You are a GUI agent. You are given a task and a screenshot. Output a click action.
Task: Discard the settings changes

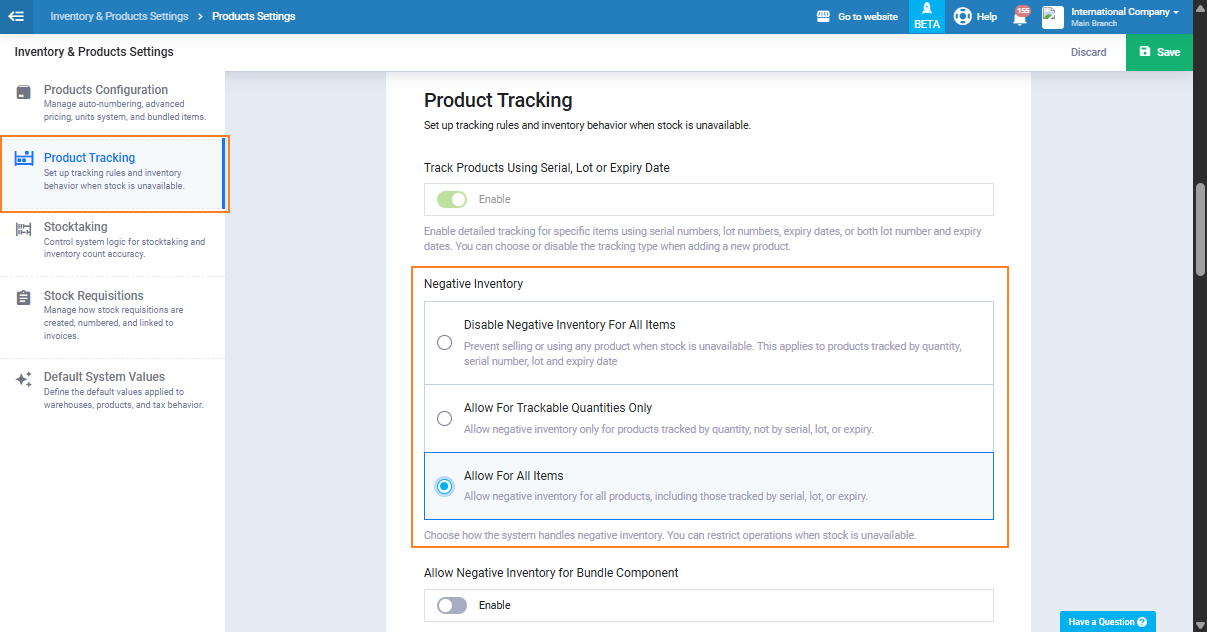point(1088,52)
